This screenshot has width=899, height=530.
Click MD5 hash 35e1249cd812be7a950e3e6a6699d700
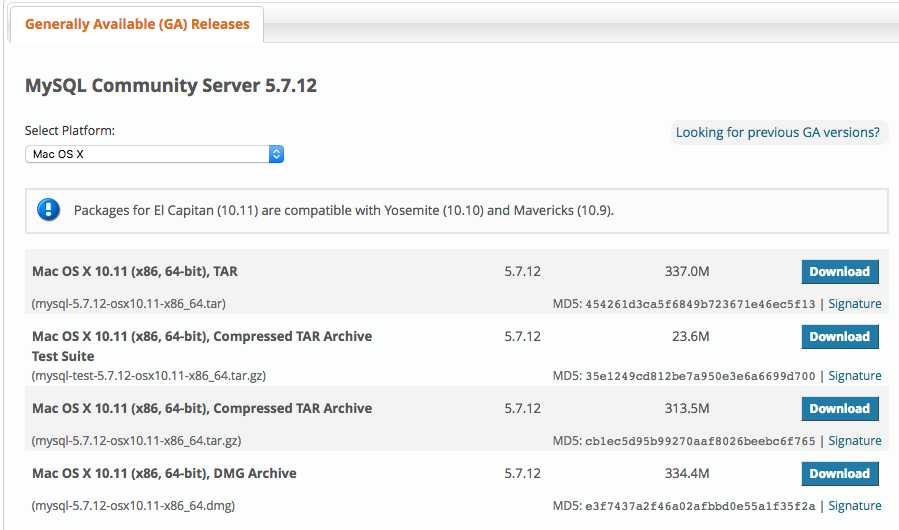coord(700,376)
